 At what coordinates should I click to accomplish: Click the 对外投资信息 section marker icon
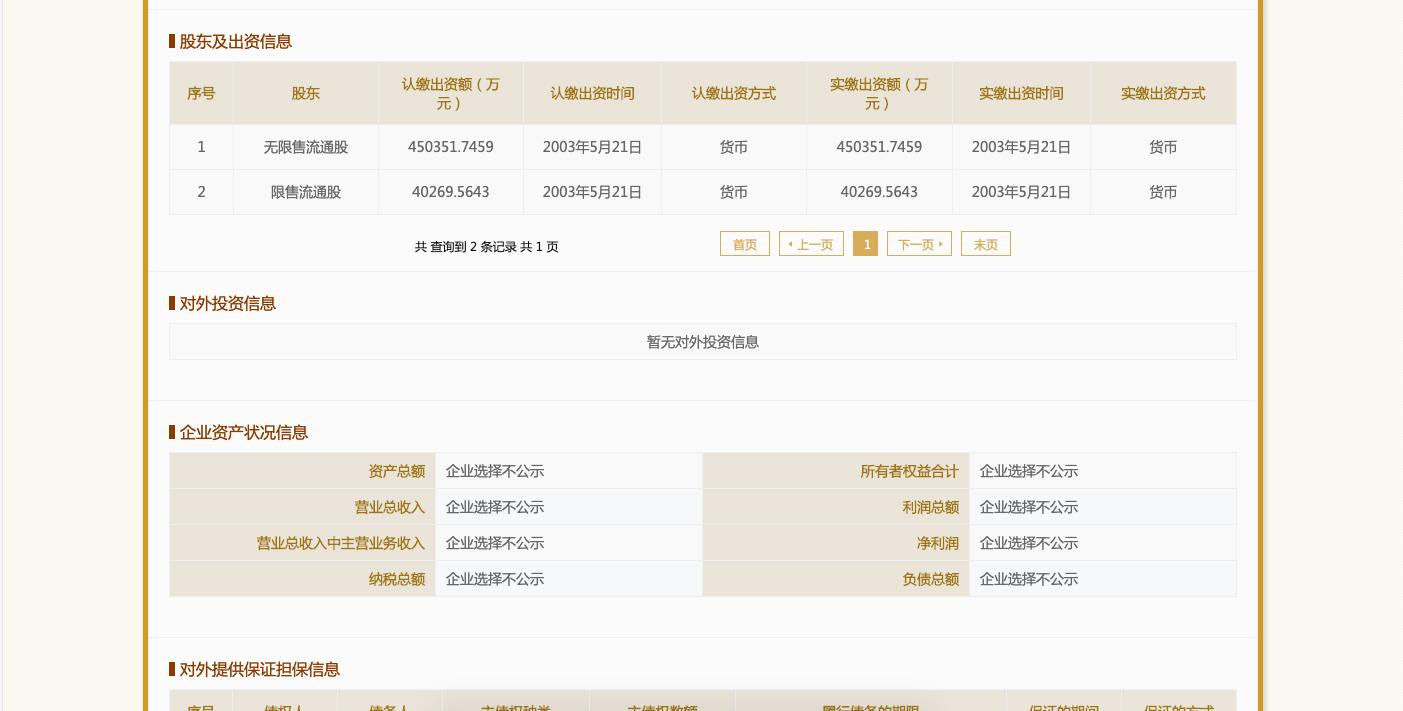tap(172, 303)
